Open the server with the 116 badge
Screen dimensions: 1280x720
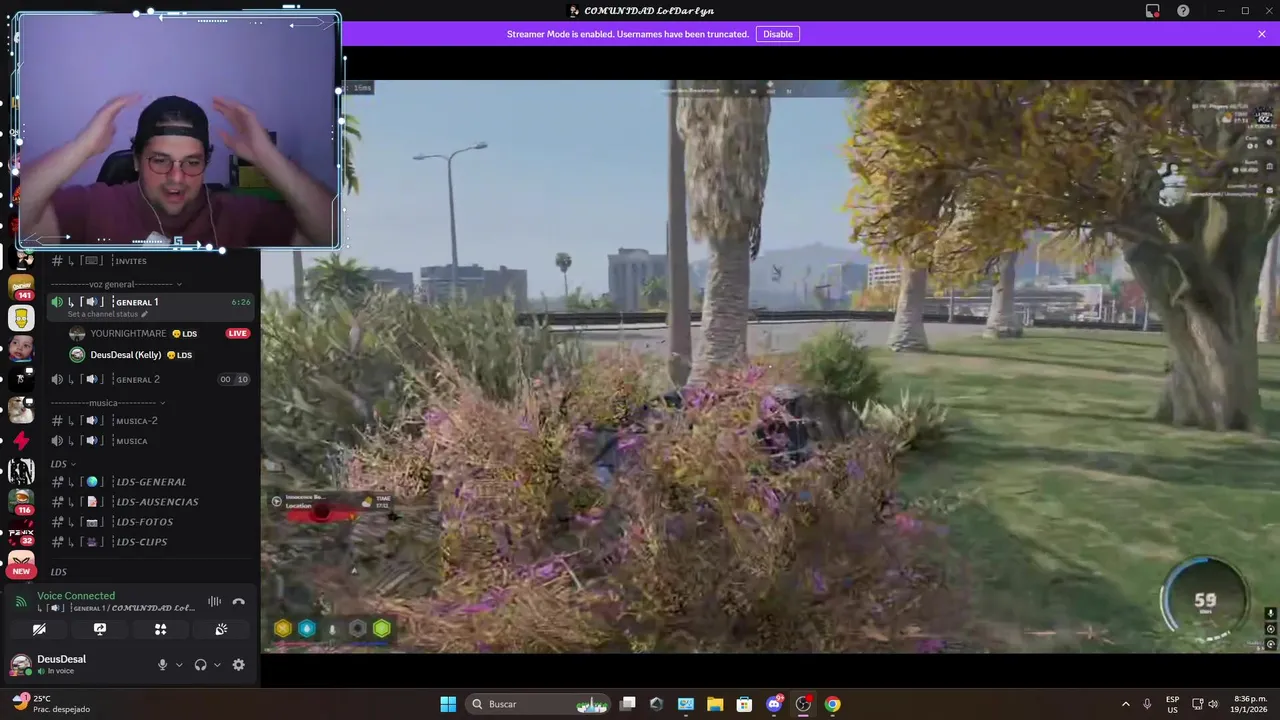point(21,501)
